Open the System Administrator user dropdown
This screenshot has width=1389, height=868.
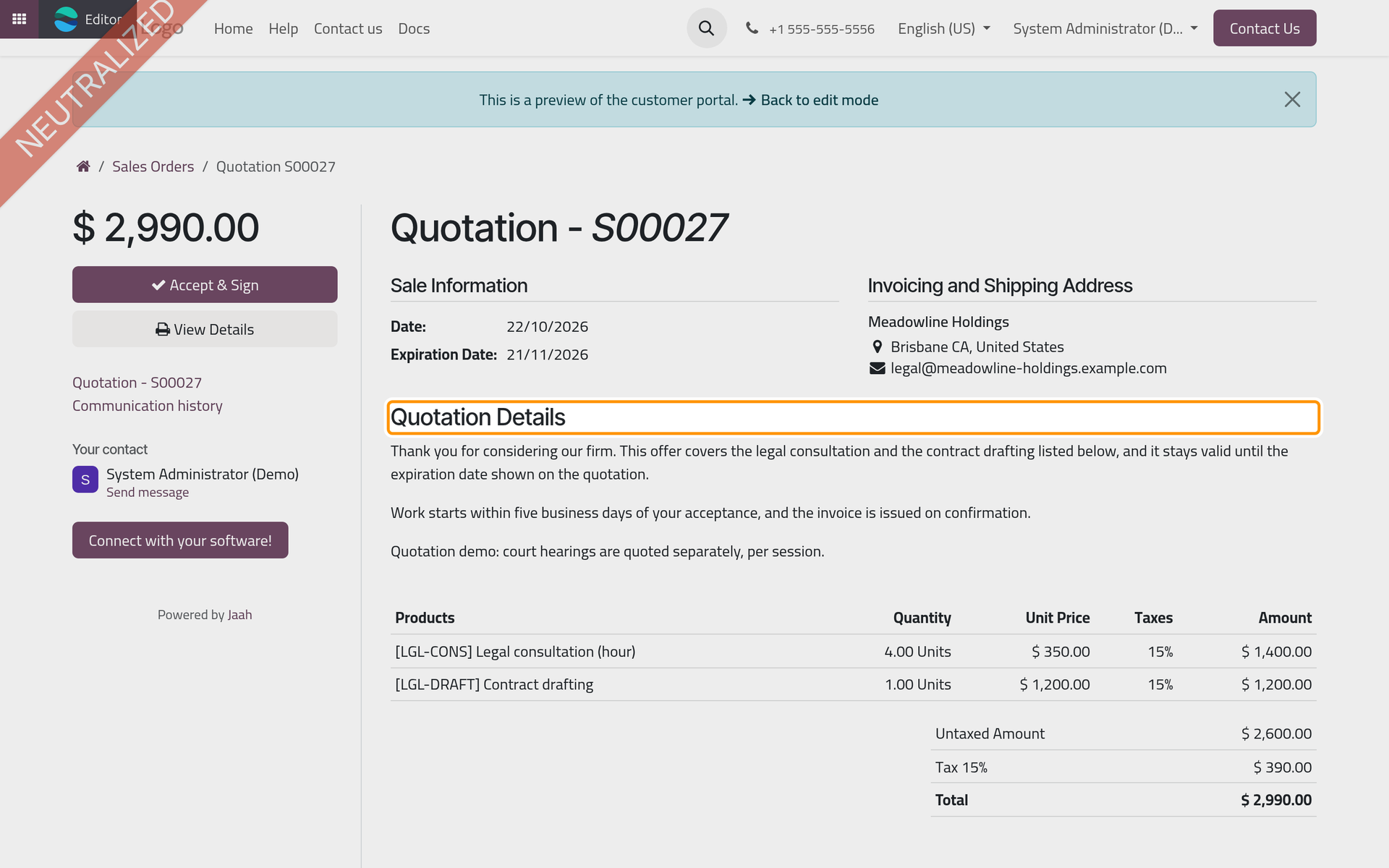click(x=1105, y=28)
